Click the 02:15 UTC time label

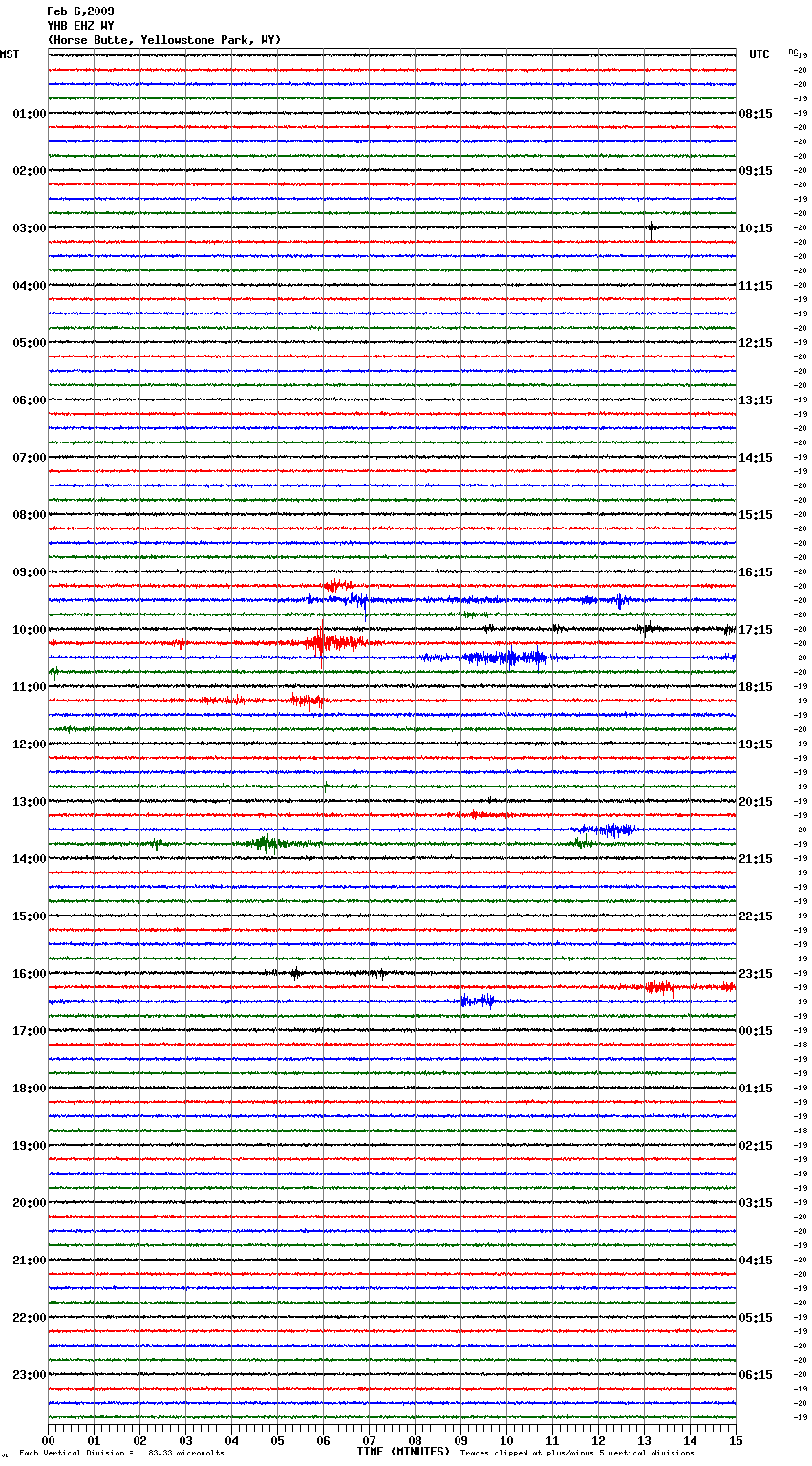tap(756, 1146)
